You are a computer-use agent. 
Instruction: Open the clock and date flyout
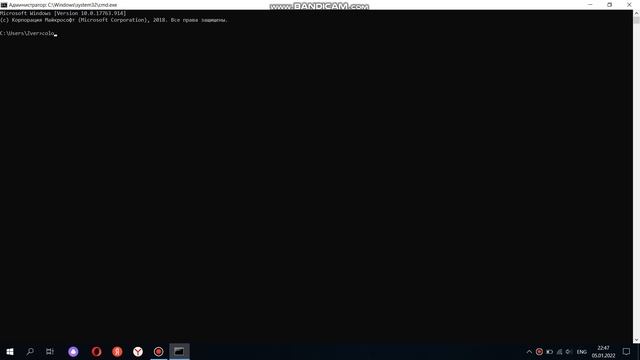[x=603, y=352]
